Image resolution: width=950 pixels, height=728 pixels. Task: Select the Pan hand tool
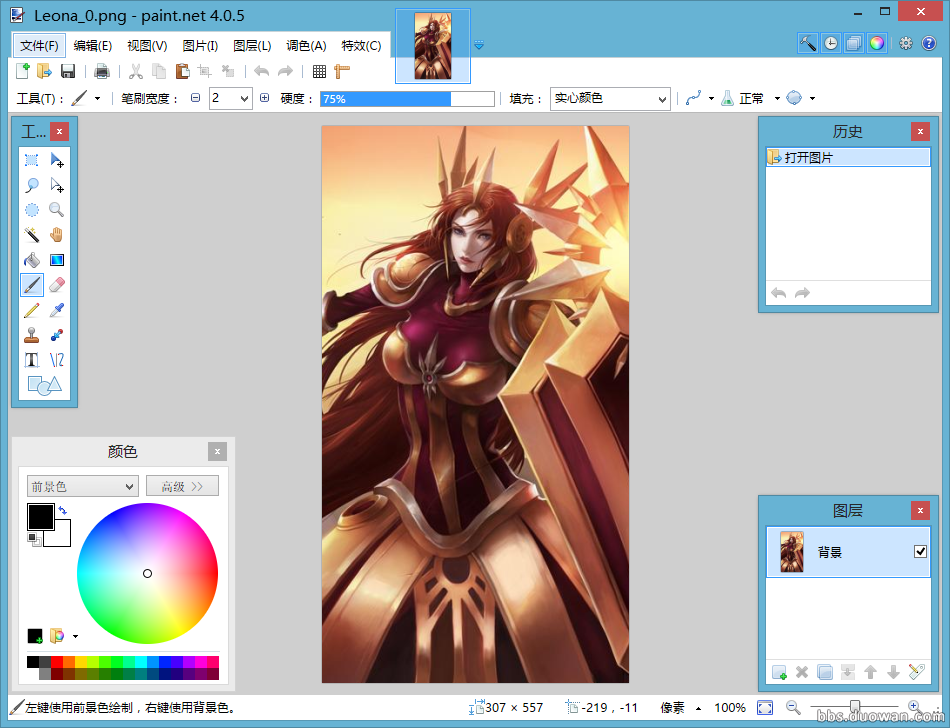56,234
